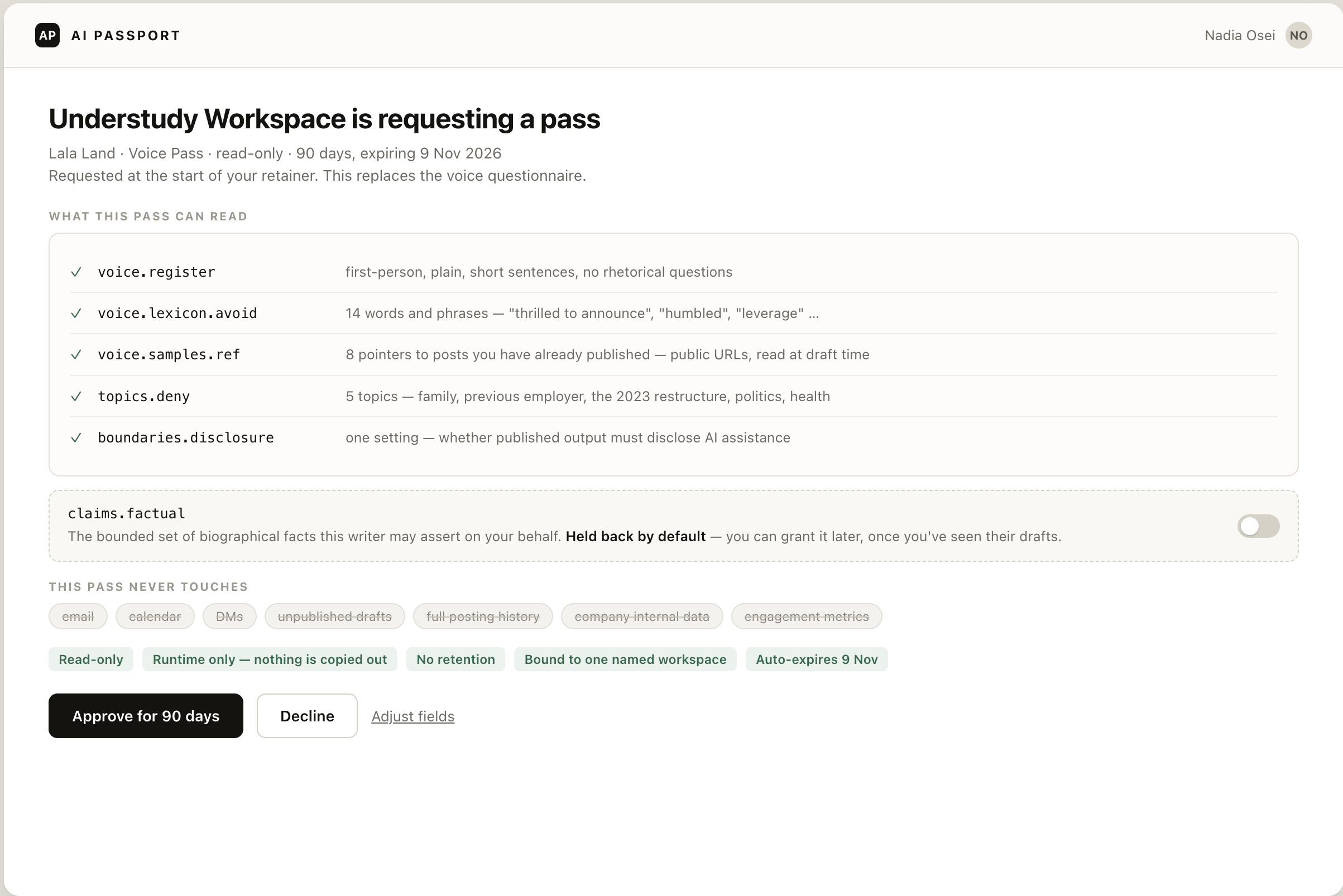
Task: Click the No retention tag
Action: click(x=455, y=659)
